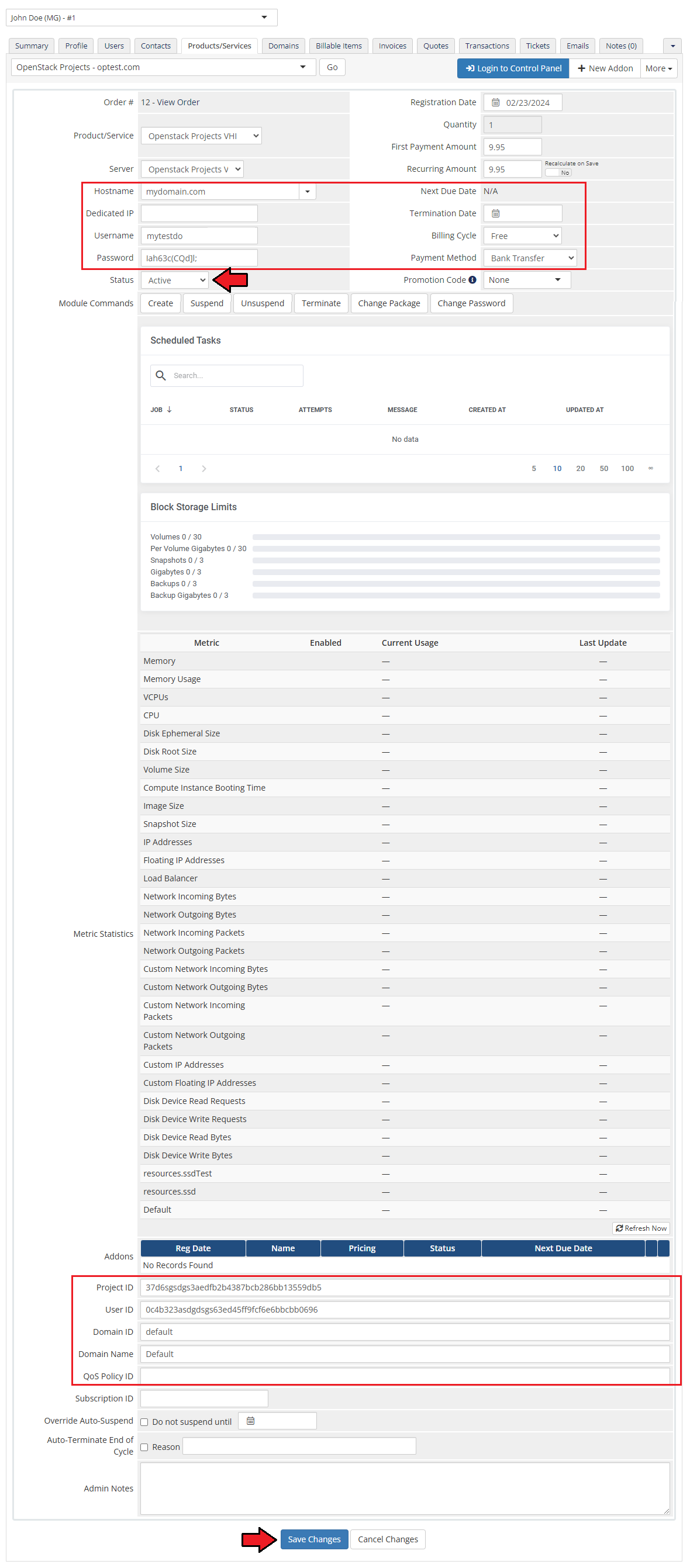Open the Tickets tab
The height and width of the screenshot is (1568, 690).
(x=537, y=46)
